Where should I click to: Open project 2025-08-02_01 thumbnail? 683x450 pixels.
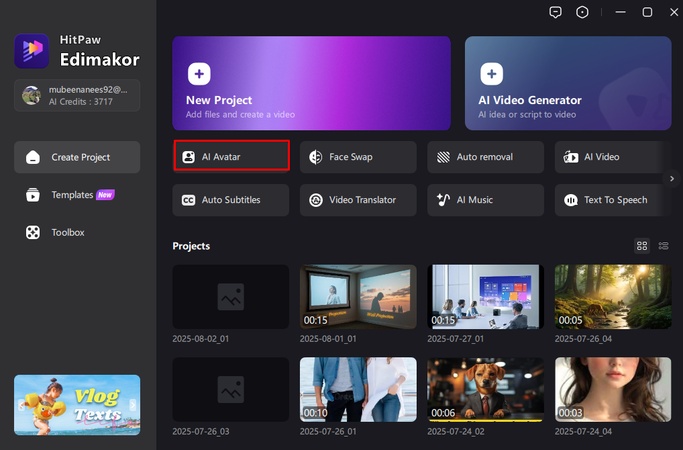(231, 297)
